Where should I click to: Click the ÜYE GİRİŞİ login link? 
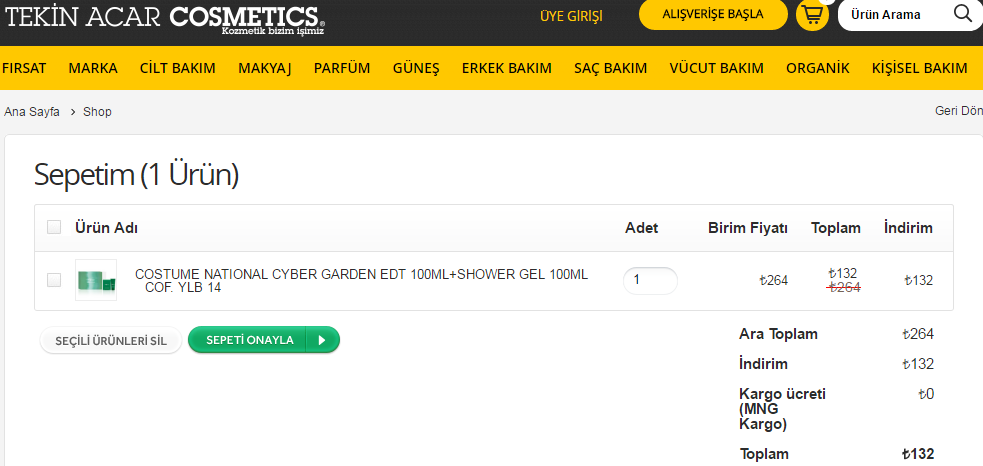pos(571,16)
